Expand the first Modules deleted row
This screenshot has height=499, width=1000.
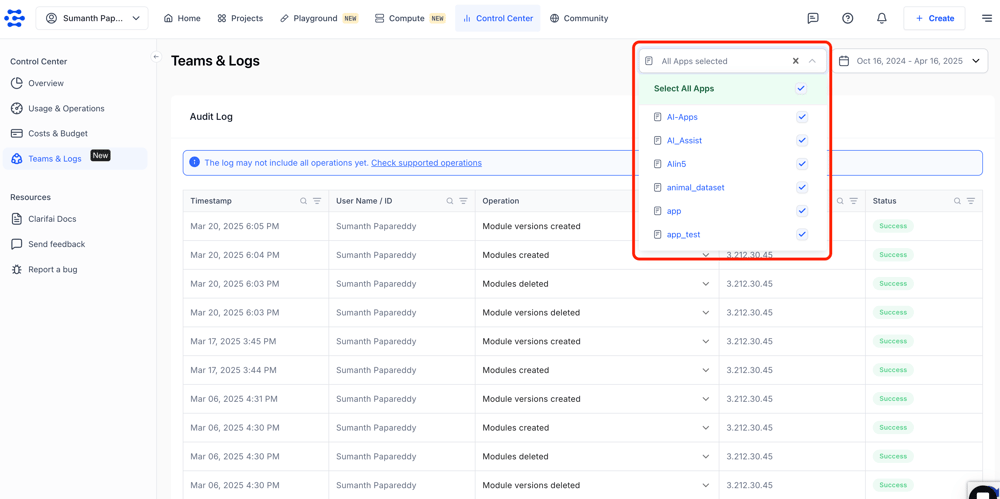[x=705, y=284]
